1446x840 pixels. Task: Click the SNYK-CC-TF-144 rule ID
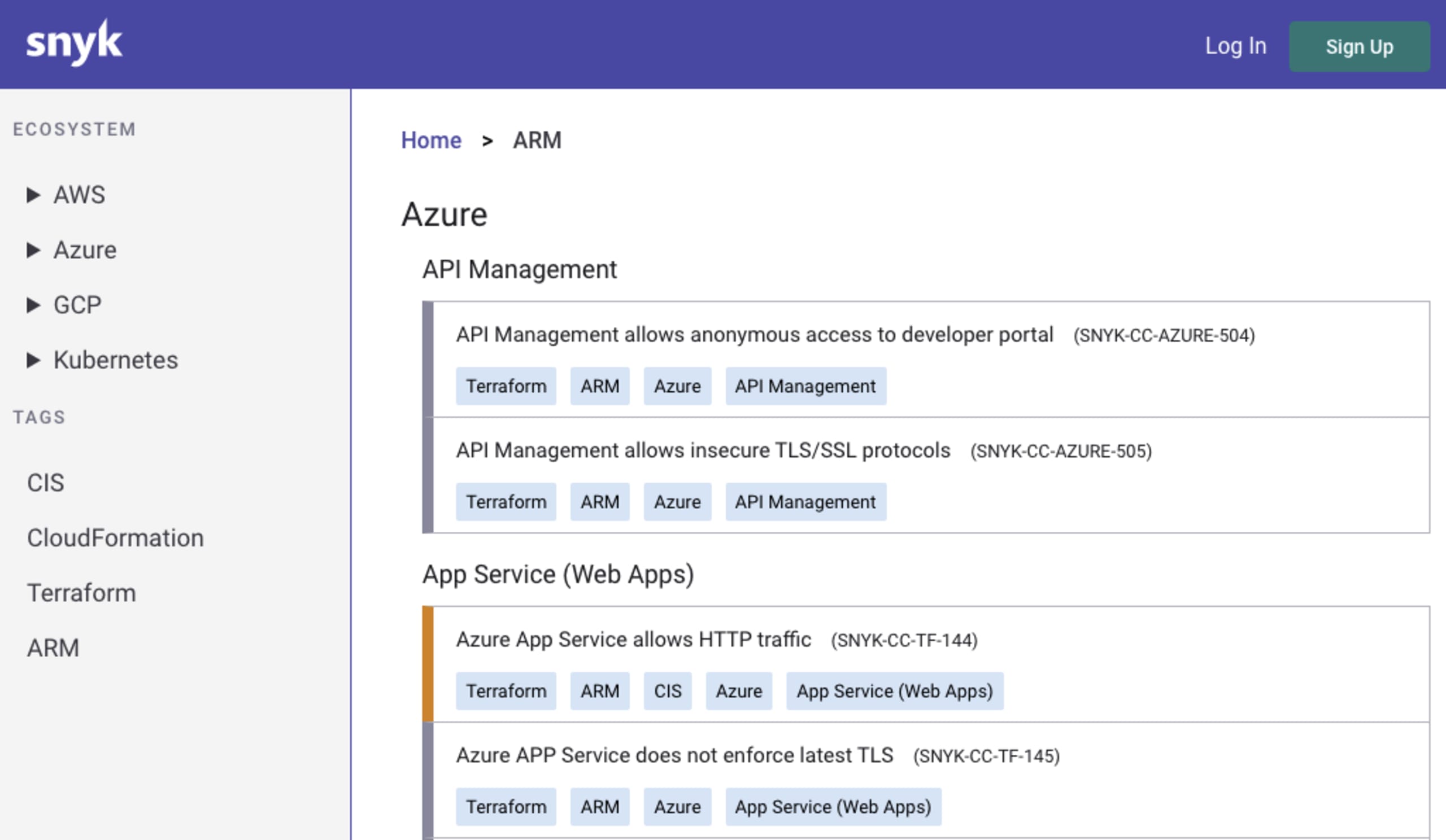pos(904,641)
